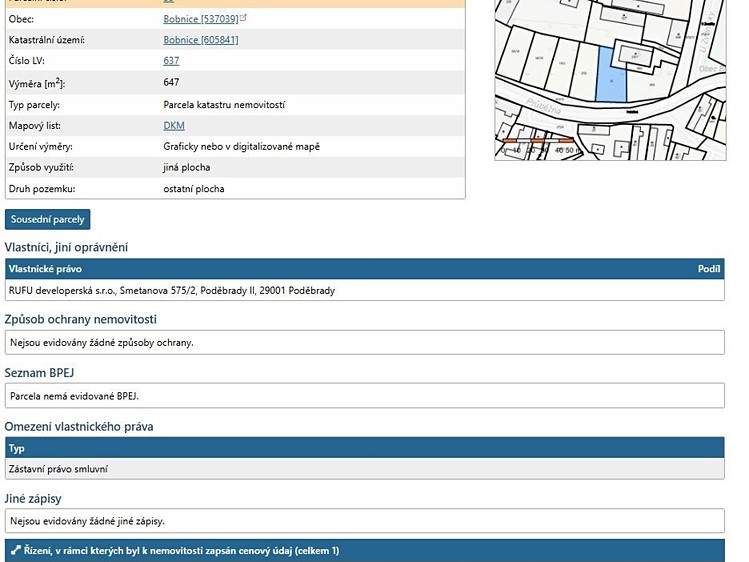Open the LV number 637 link
The width and height of the screenshot is (749, 562).
171,61
